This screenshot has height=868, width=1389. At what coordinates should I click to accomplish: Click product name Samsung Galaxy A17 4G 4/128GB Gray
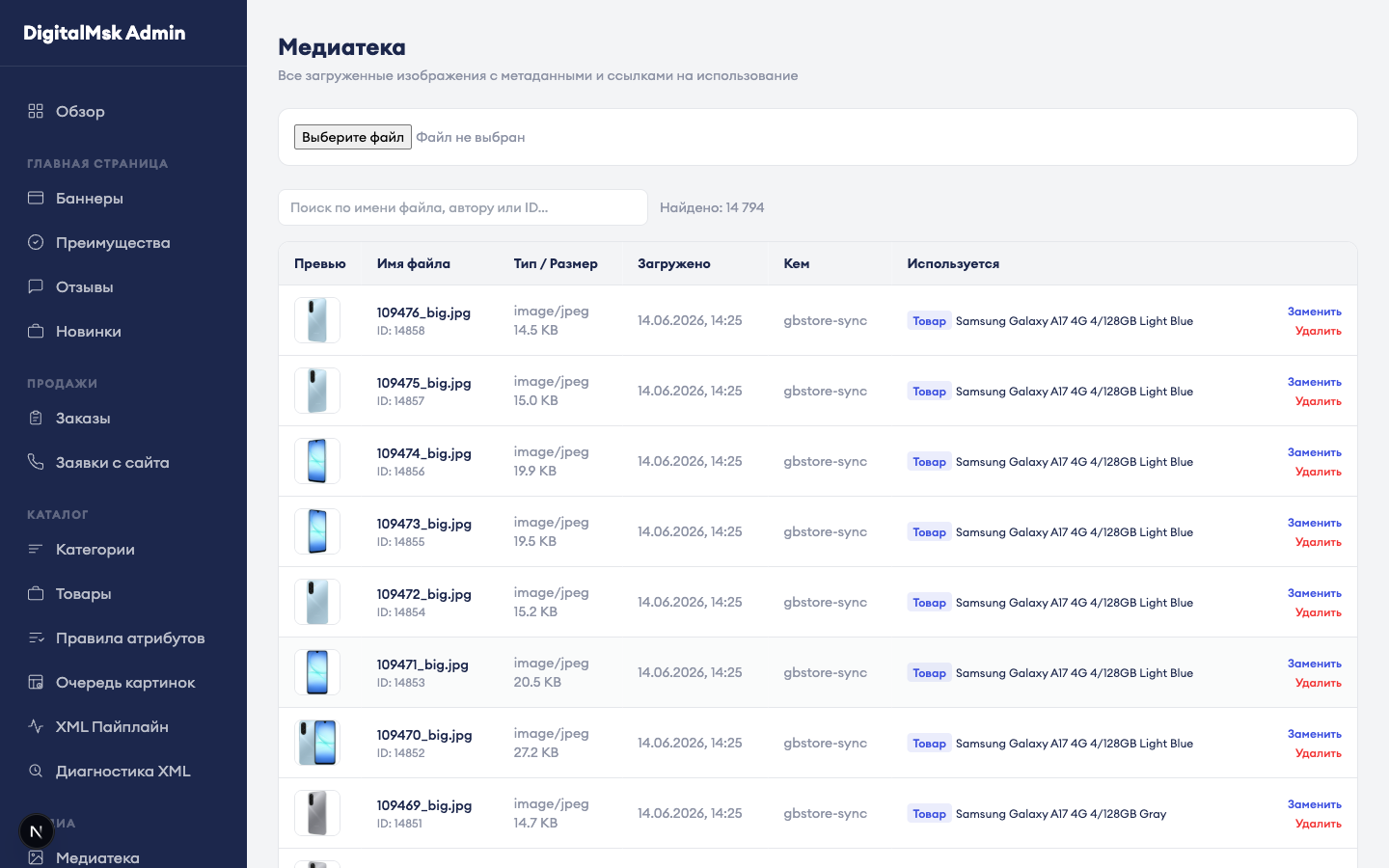tap(1061, 814)
